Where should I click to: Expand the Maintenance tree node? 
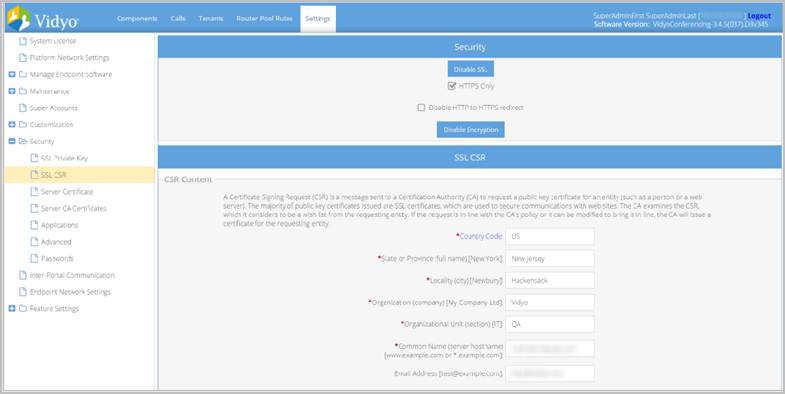12,91
